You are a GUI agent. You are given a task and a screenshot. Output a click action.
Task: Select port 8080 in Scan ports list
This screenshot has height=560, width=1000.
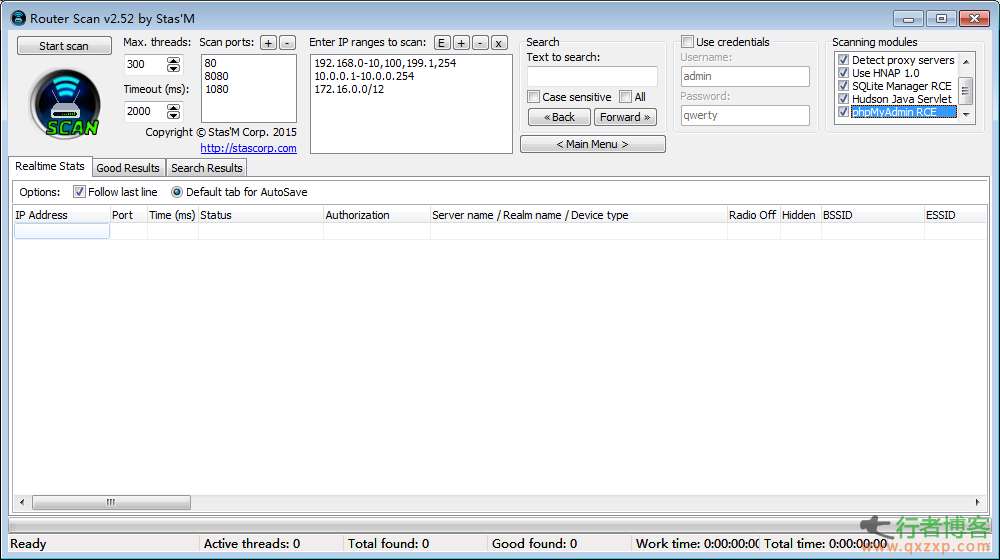216,76
